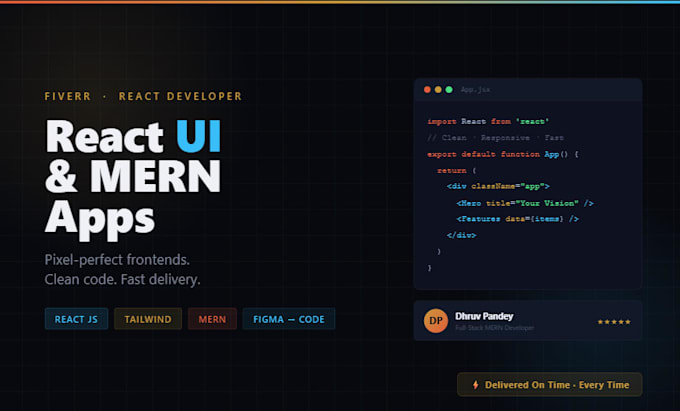Click the red dot in code window

tap(427, 89)
